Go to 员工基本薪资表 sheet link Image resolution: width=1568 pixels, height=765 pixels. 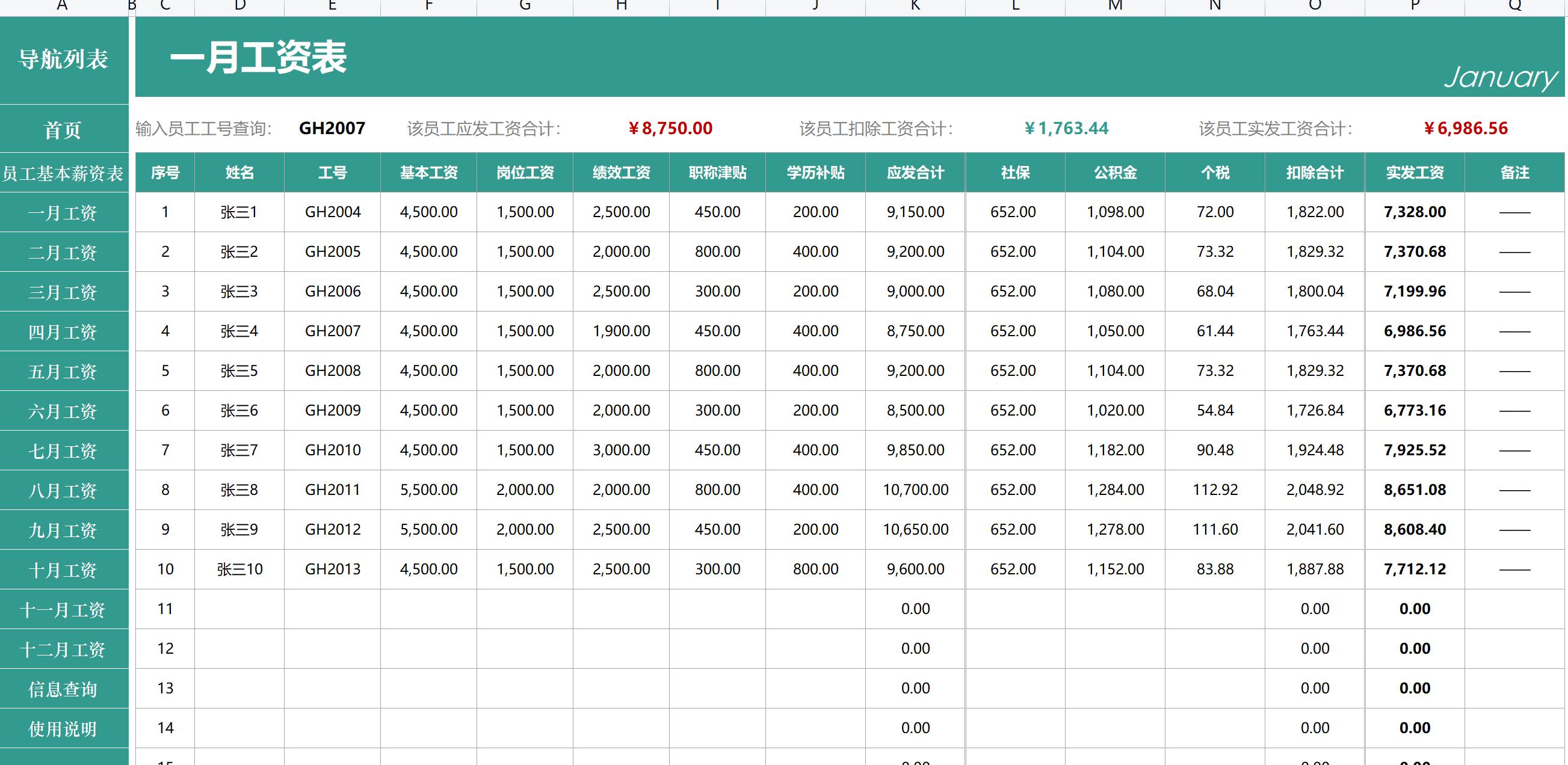pos(63,173)
